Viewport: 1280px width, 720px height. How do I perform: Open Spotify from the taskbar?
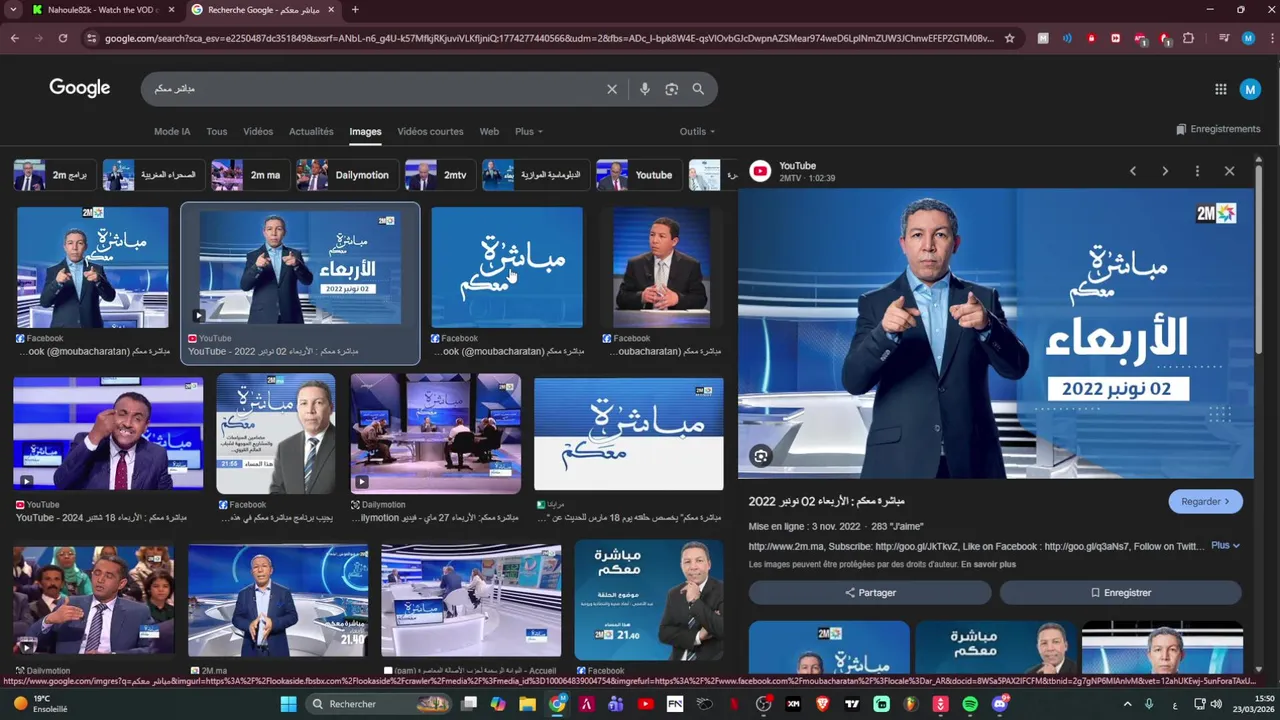970,704
